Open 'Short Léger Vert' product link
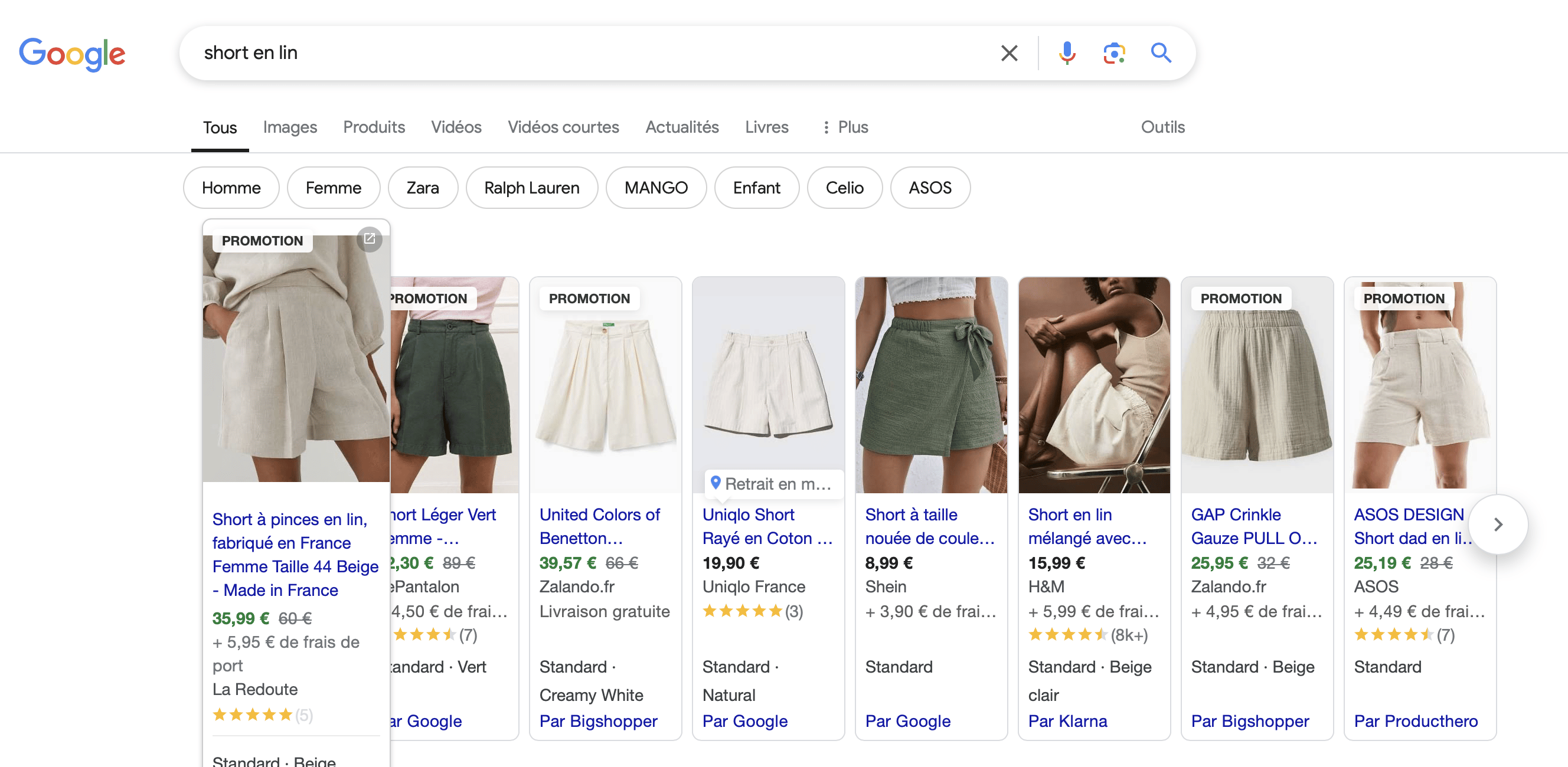Screen dimensions: 1568x767 click(443, 526)
